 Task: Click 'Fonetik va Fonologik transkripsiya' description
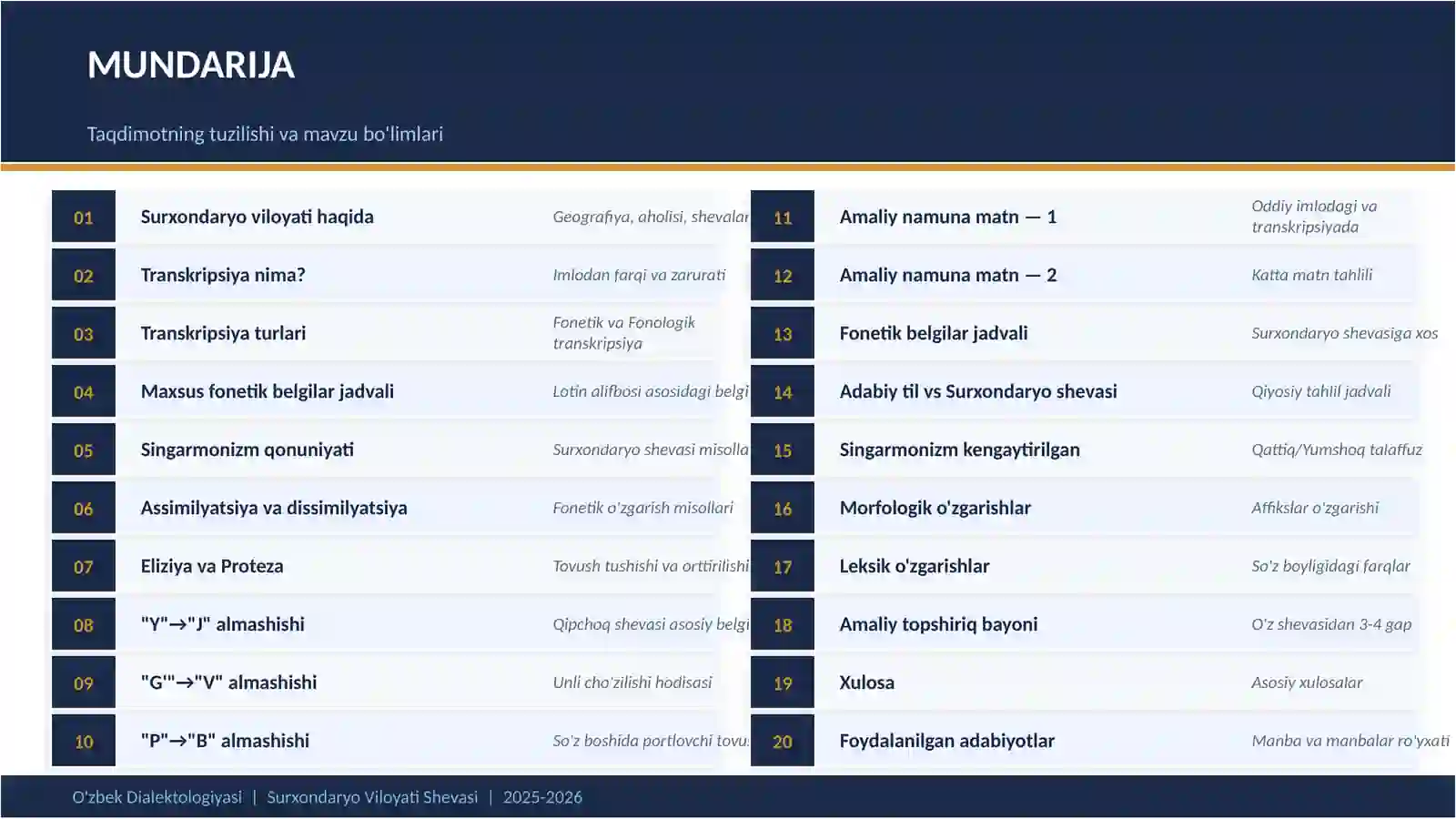624,333
